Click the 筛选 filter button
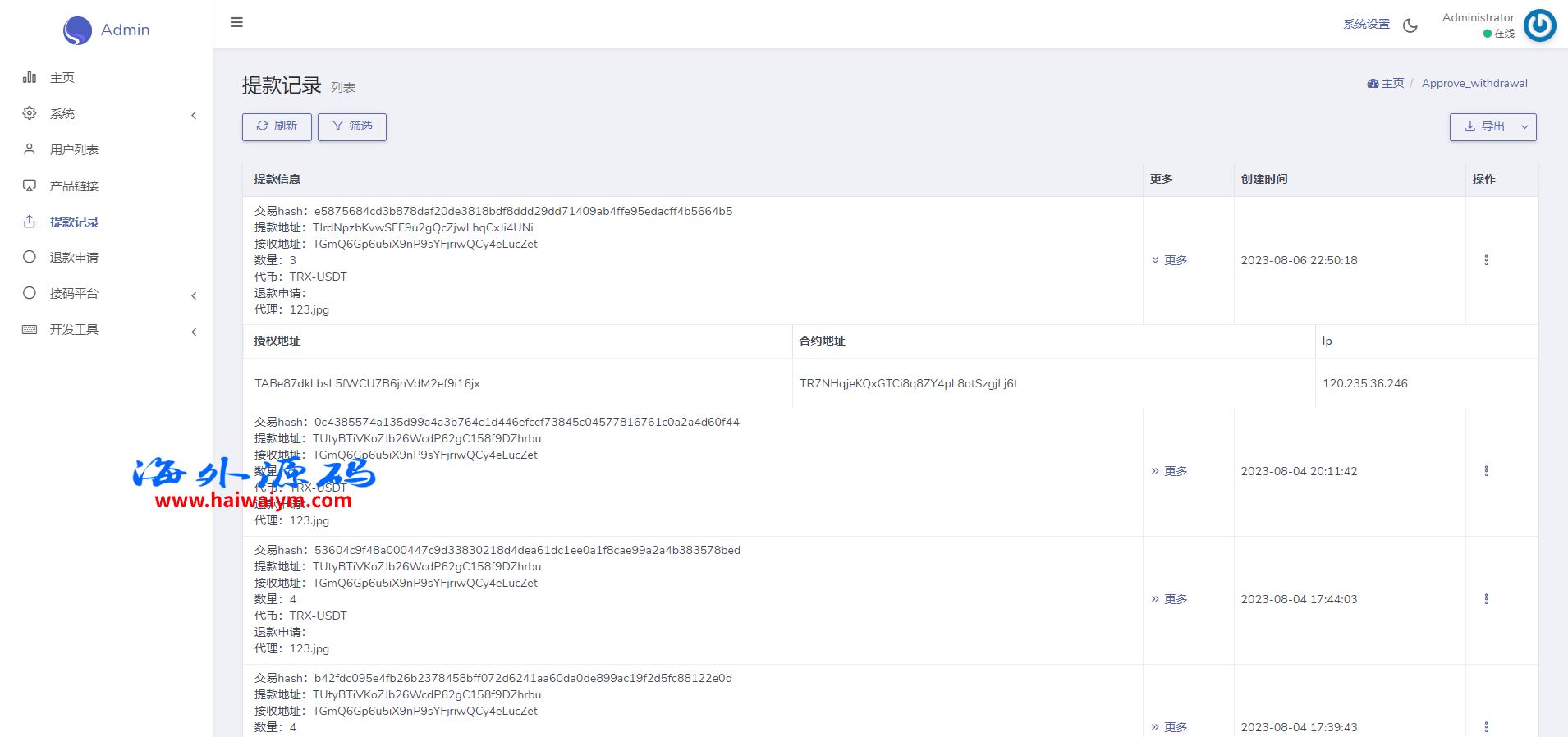This screenshot has width=1568, height=737. coord(352,126)
